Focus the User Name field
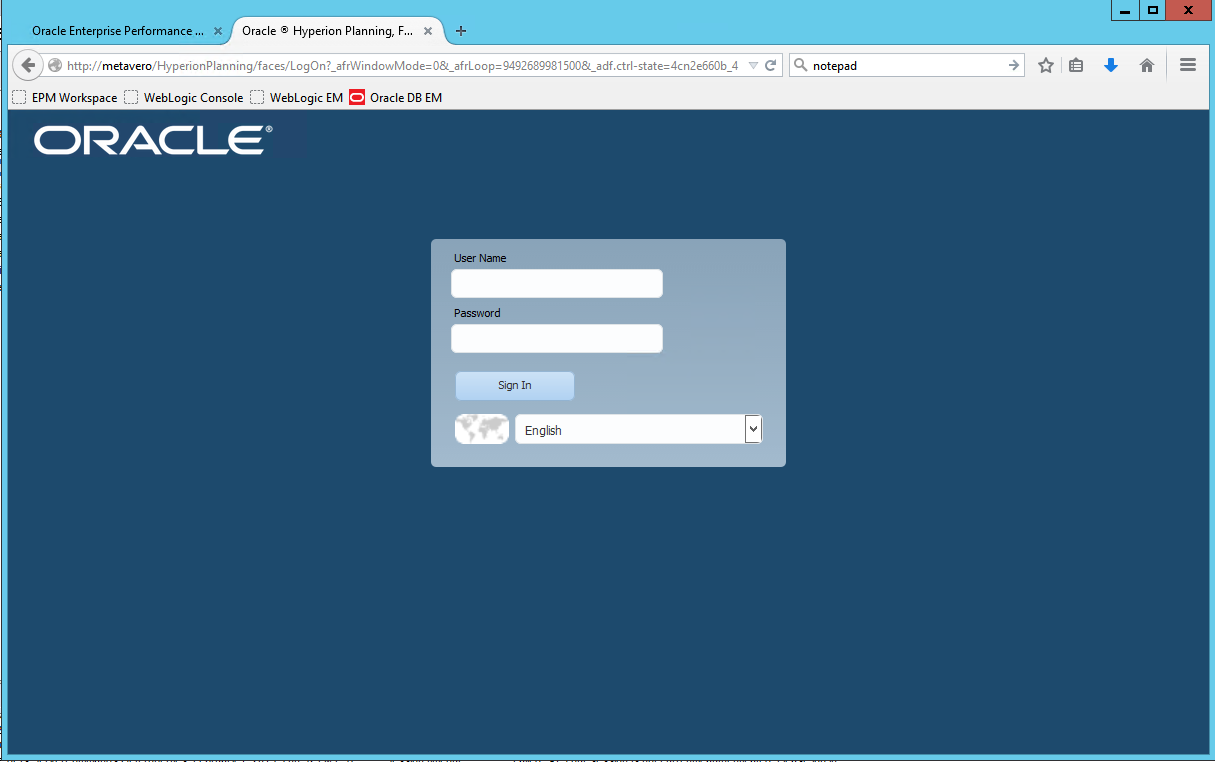 coord(557,284)
